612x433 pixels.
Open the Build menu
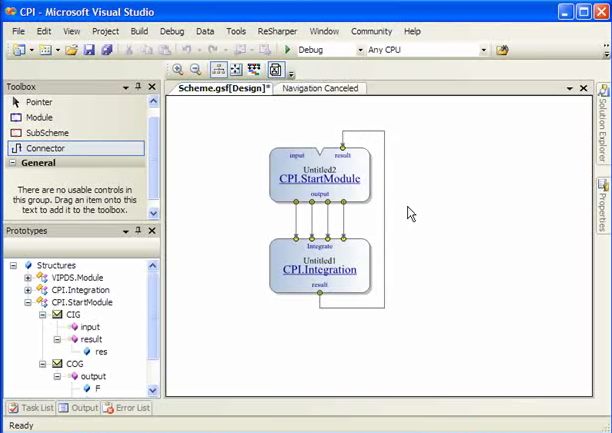point(139,32)
